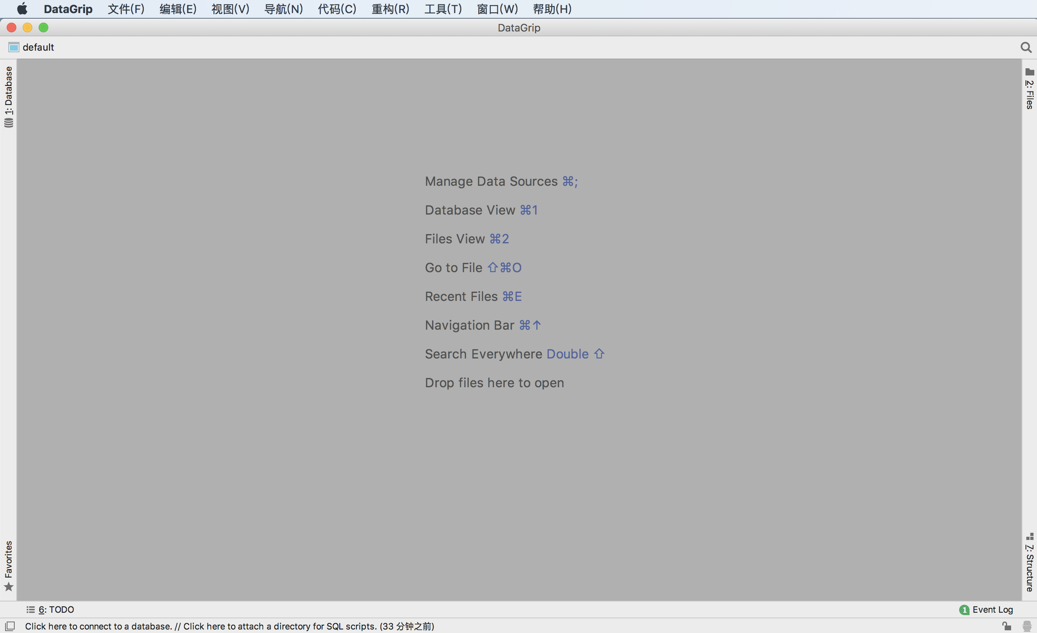Open the 导航(N) menu
Image resolution: width=1037 pixels, height=633 pixels.
(283, 9)
